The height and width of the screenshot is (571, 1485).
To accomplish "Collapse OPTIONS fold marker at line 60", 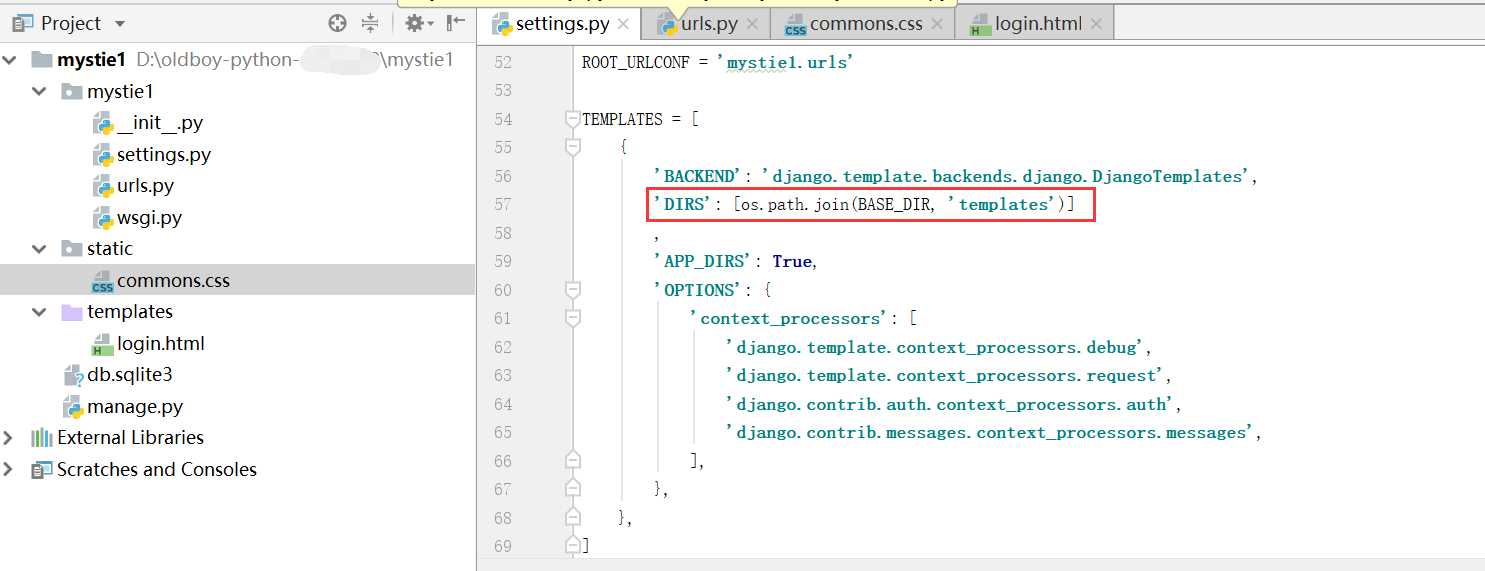I will (573, 290).
